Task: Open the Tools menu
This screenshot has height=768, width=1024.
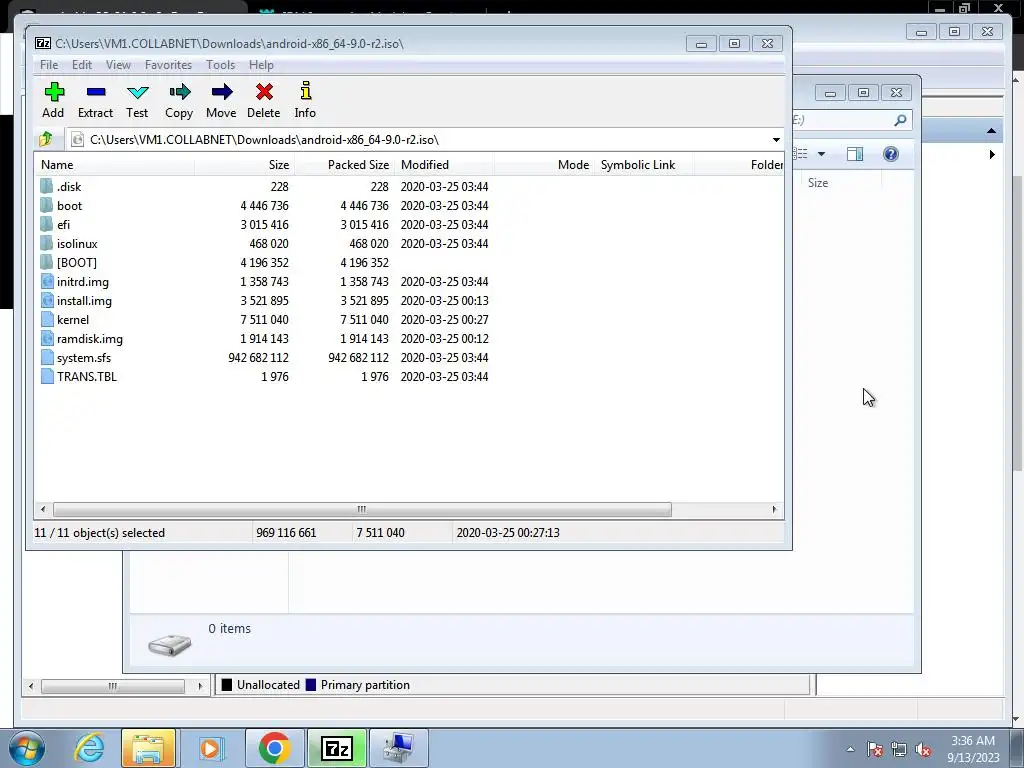Action: click(x=221, y=65)
